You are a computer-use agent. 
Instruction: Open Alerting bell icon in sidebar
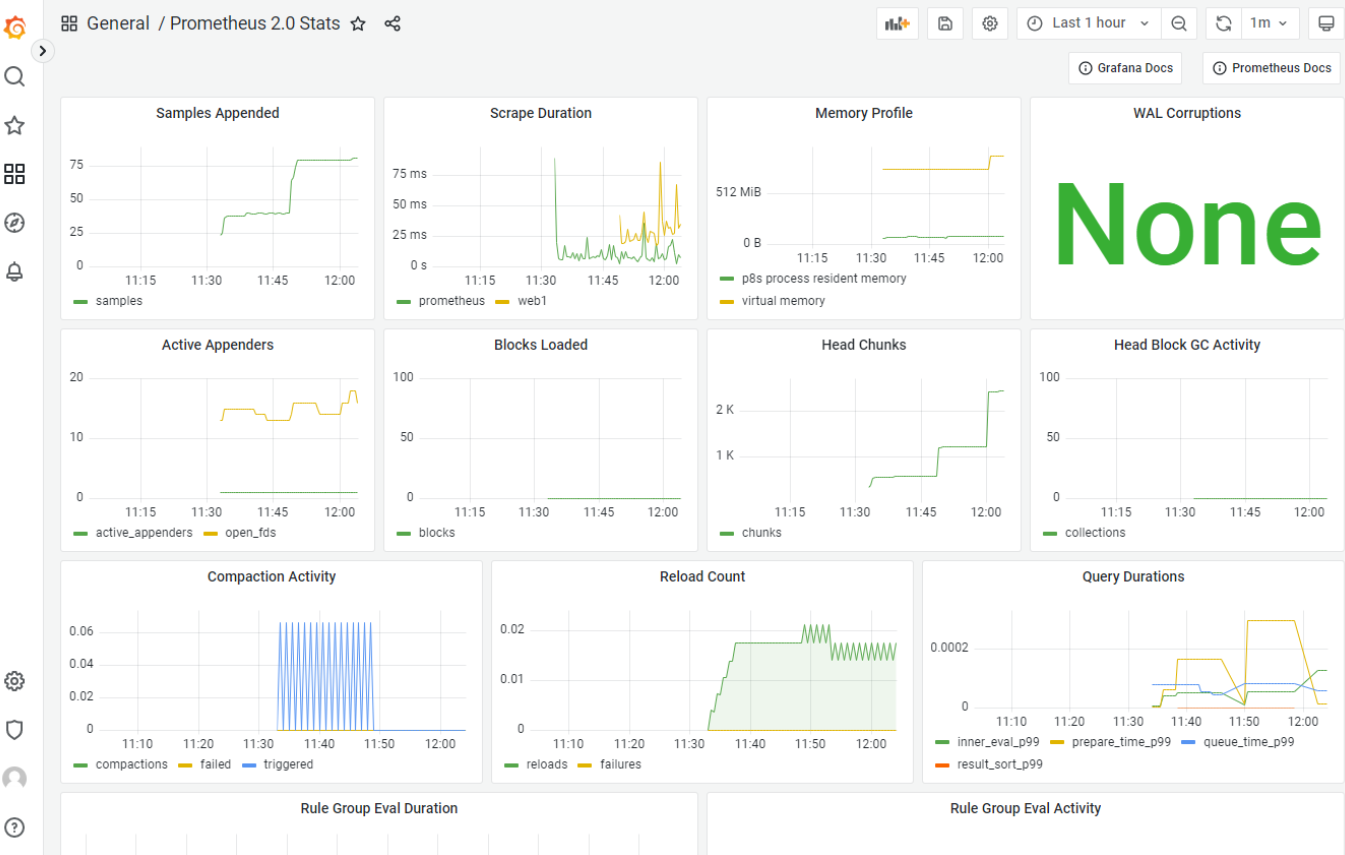pyautogui.click(x=15, y=272)
